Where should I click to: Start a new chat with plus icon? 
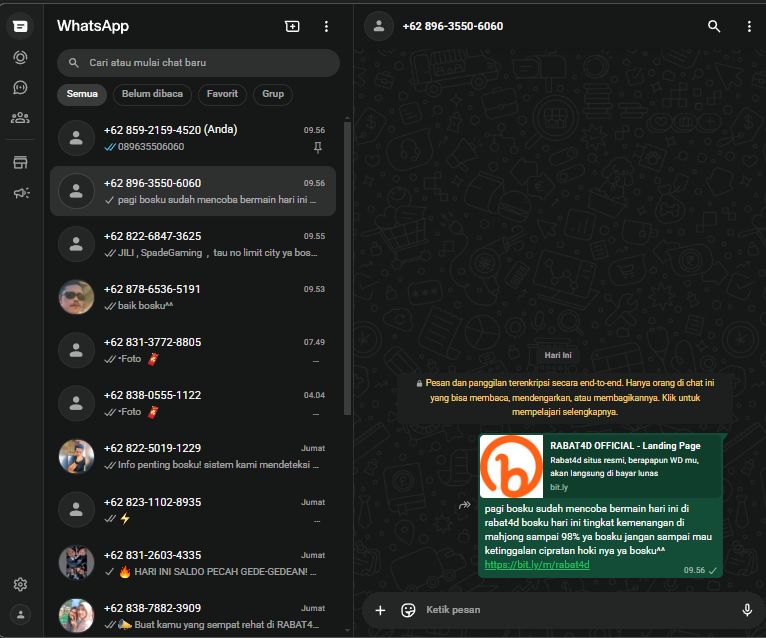coord(292,26)
